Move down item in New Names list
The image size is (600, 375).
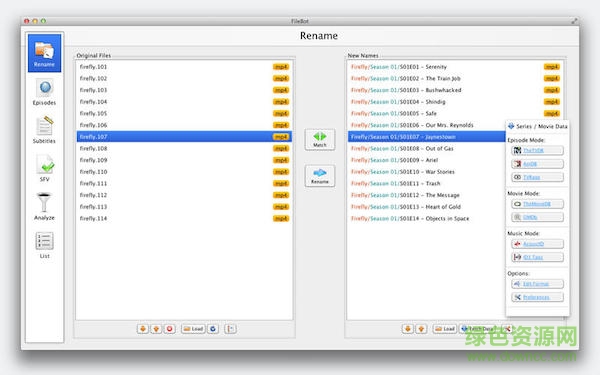408,329
